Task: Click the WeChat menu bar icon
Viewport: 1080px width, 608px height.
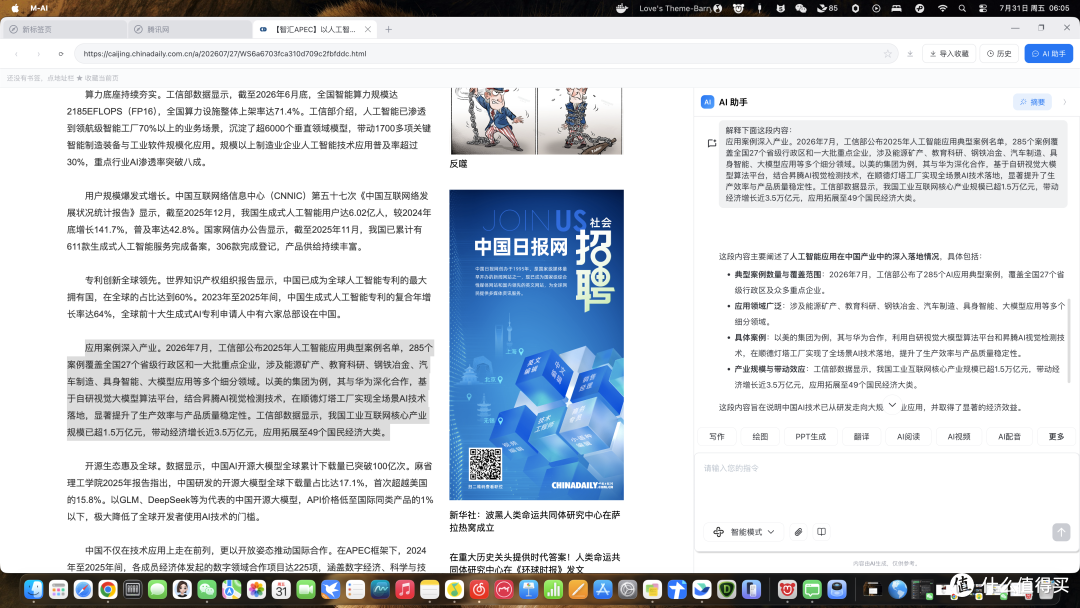Action: pos(800,8)
